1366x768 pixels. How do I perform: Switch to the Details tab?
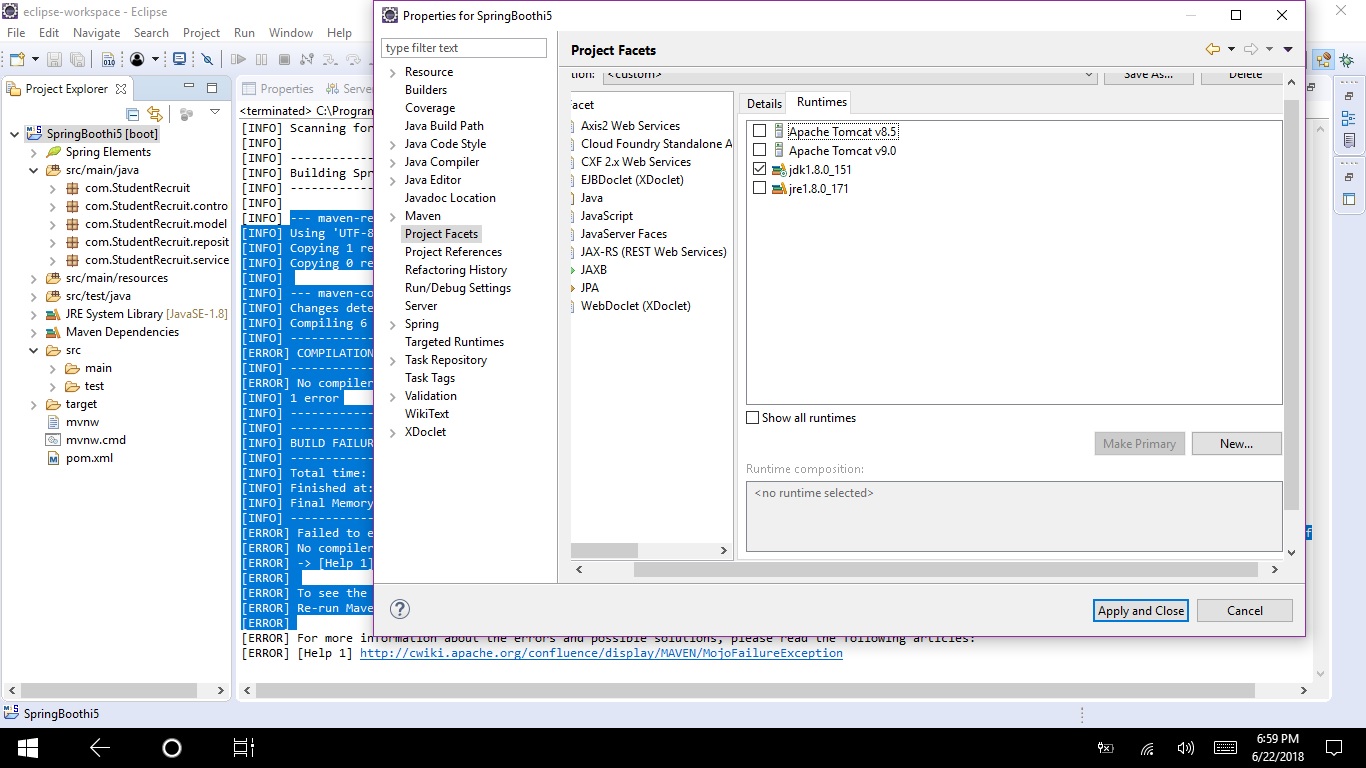tap(764, 103)
